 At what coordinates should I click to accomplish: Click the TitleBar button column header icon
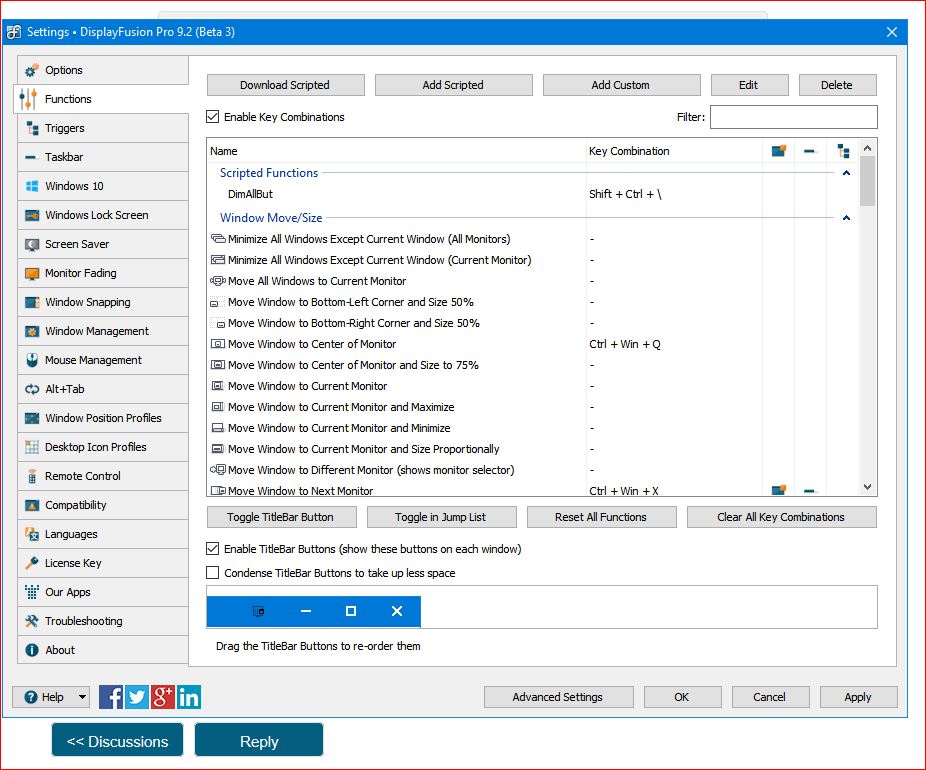coord(778,151)
